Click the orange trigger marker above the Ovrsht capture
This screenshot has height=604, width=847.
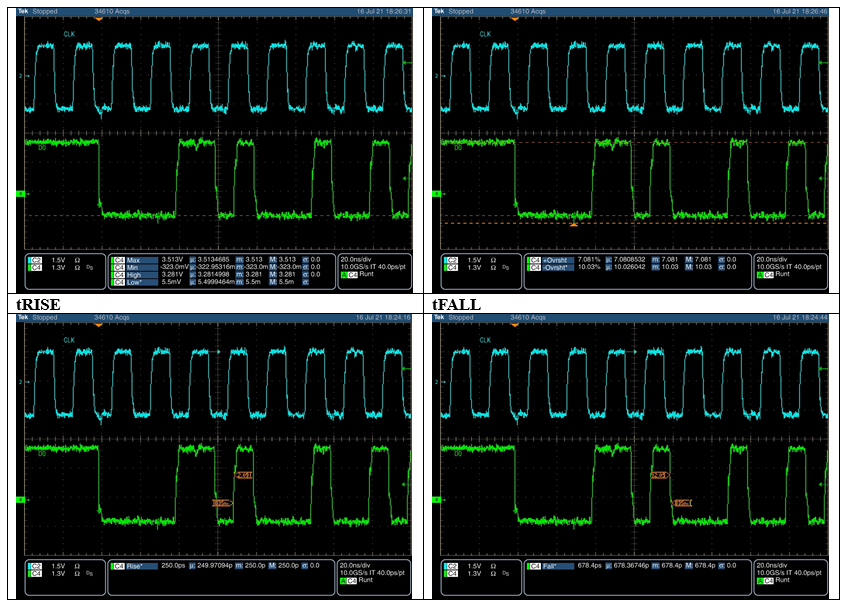pyautogui.click(x=514, y=19)
